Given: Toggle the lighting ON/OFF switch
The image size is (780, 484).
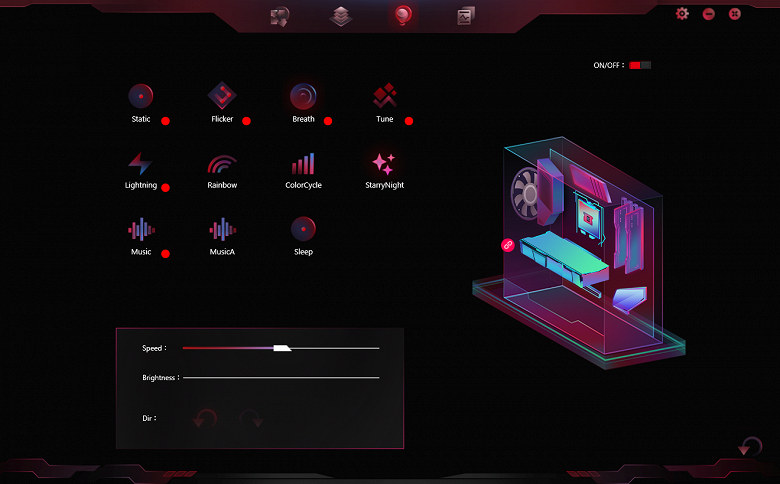Looking at the screenshot, I should pyautogui.click(x=640, y=65).
